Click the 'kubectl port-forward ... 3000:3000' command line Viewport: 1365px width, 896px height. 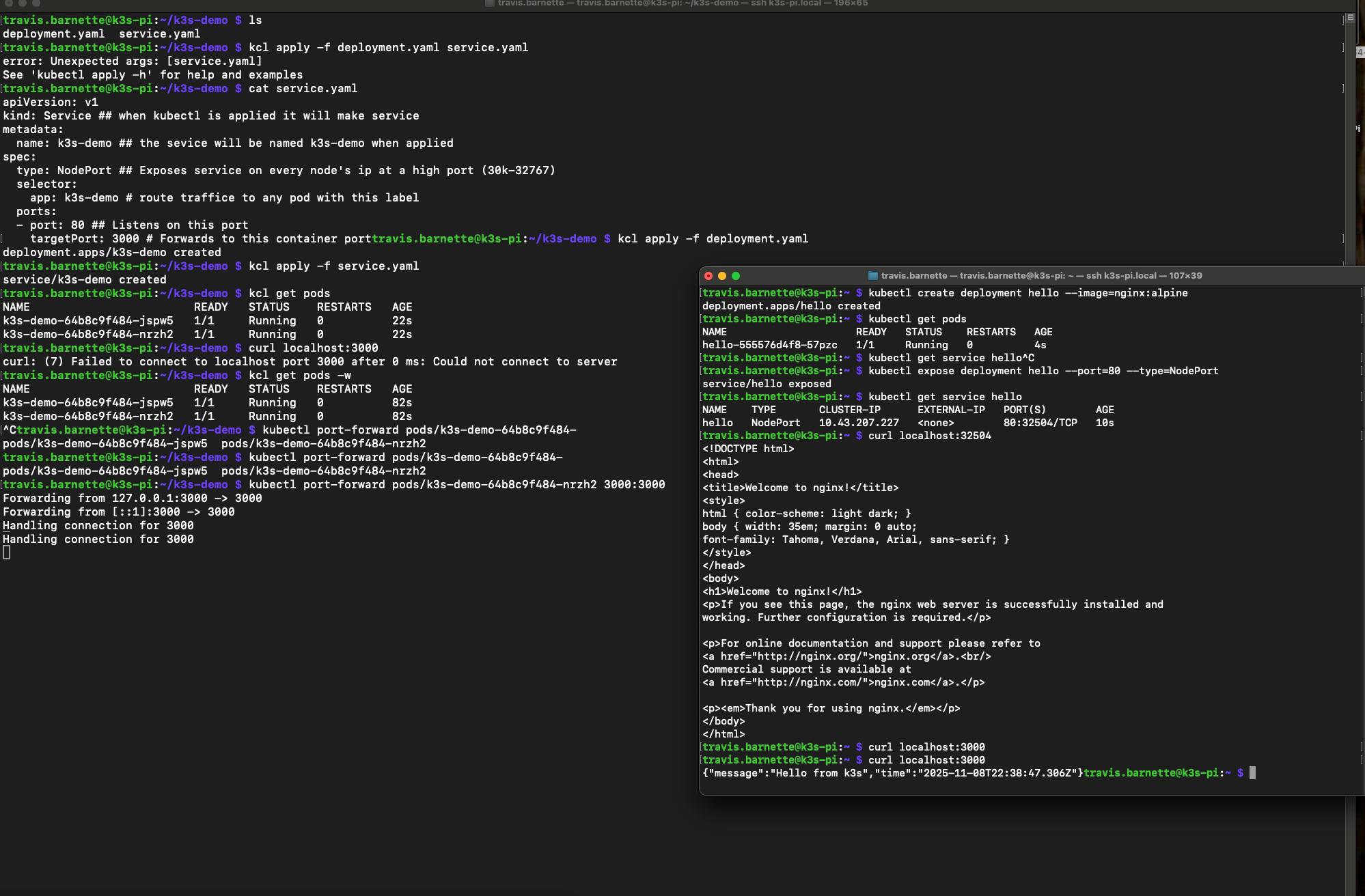click(456, 485)
